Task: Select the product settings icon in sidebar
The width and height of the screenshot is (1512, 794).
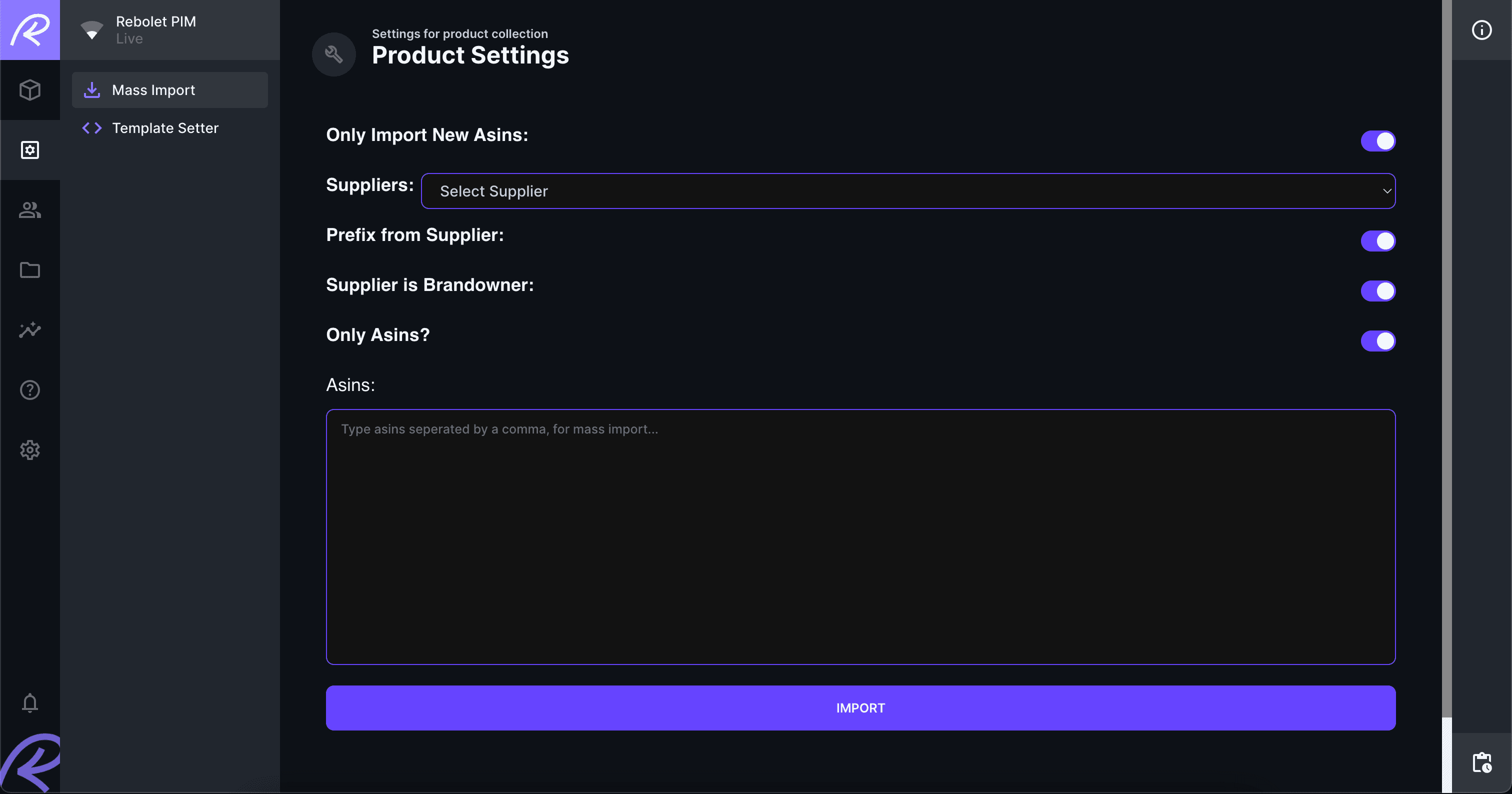Action: (x=30, y=150)
